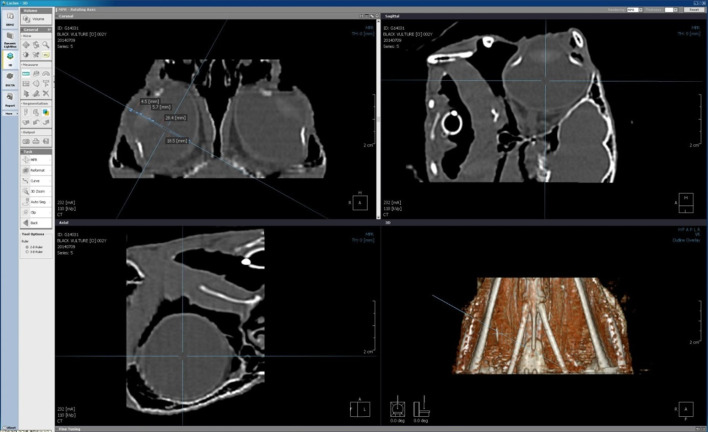Open the MPR task
This screenshot has height=432, width=708.
(x=36, y=160)
